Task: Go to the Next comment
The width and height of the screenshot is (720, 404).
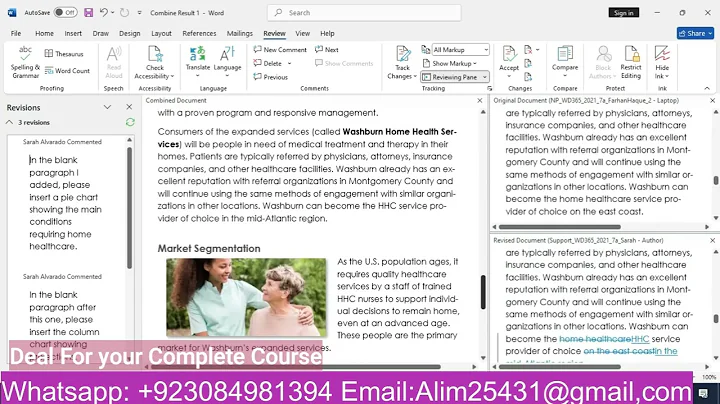Action: [326, 50]
